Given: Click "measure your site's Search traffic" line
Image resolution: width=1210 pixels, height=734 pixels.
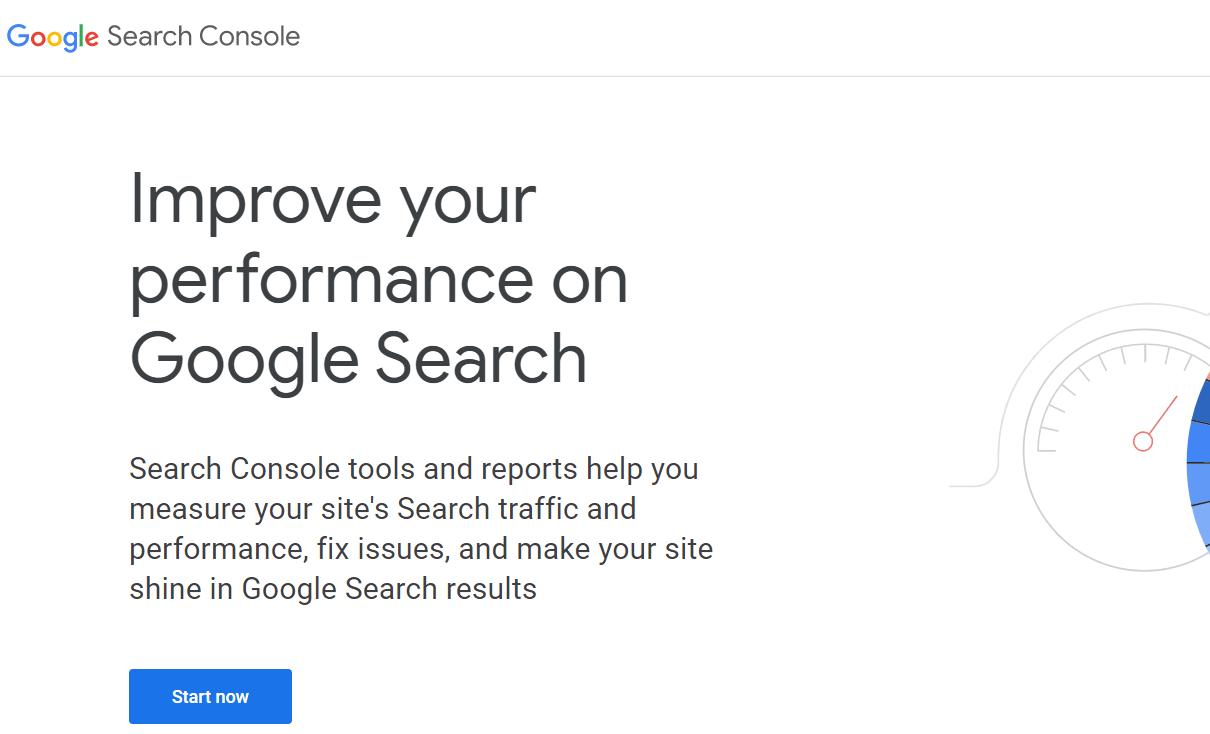Looking at the screenshot, I should point(383,508).
